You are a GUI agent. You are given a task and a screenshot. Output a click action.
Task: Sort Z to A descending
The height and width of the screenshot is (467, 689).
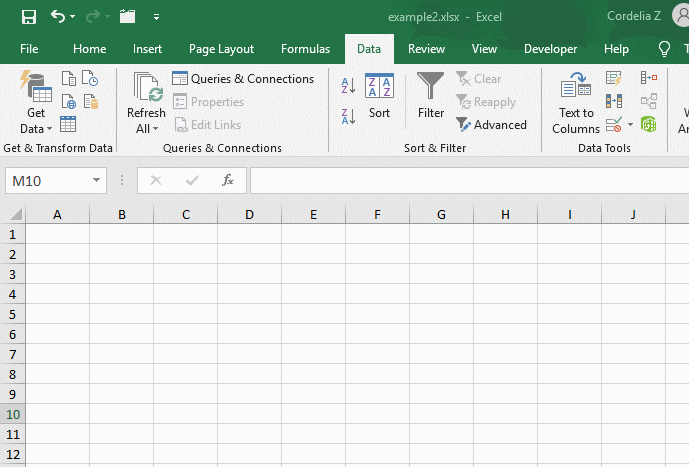(348, 117)
